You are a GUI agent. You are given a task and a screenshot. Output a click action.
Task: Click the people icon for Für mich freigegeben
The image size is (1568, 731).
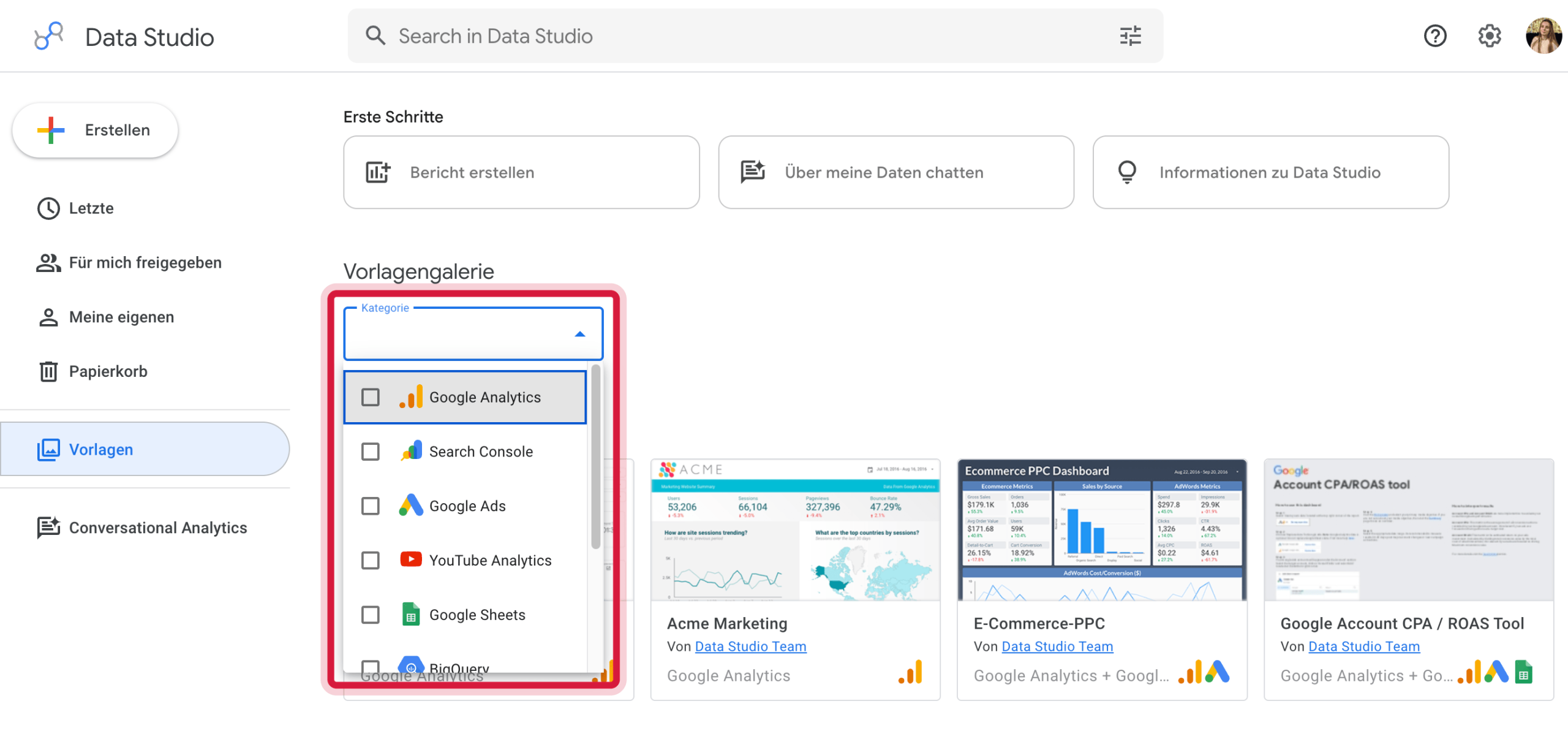pyautogui.click(x=48, y=263)
